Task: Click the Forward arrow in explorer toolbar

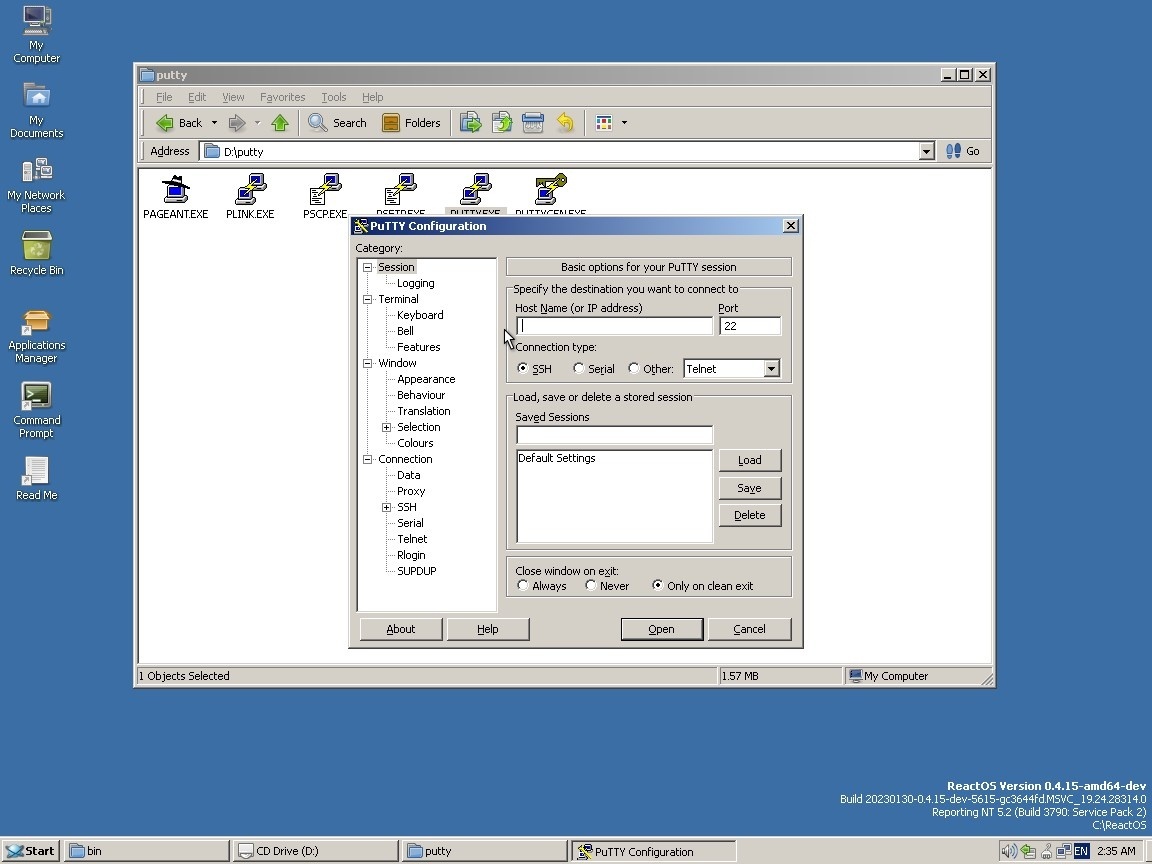Action: [237, 123]
